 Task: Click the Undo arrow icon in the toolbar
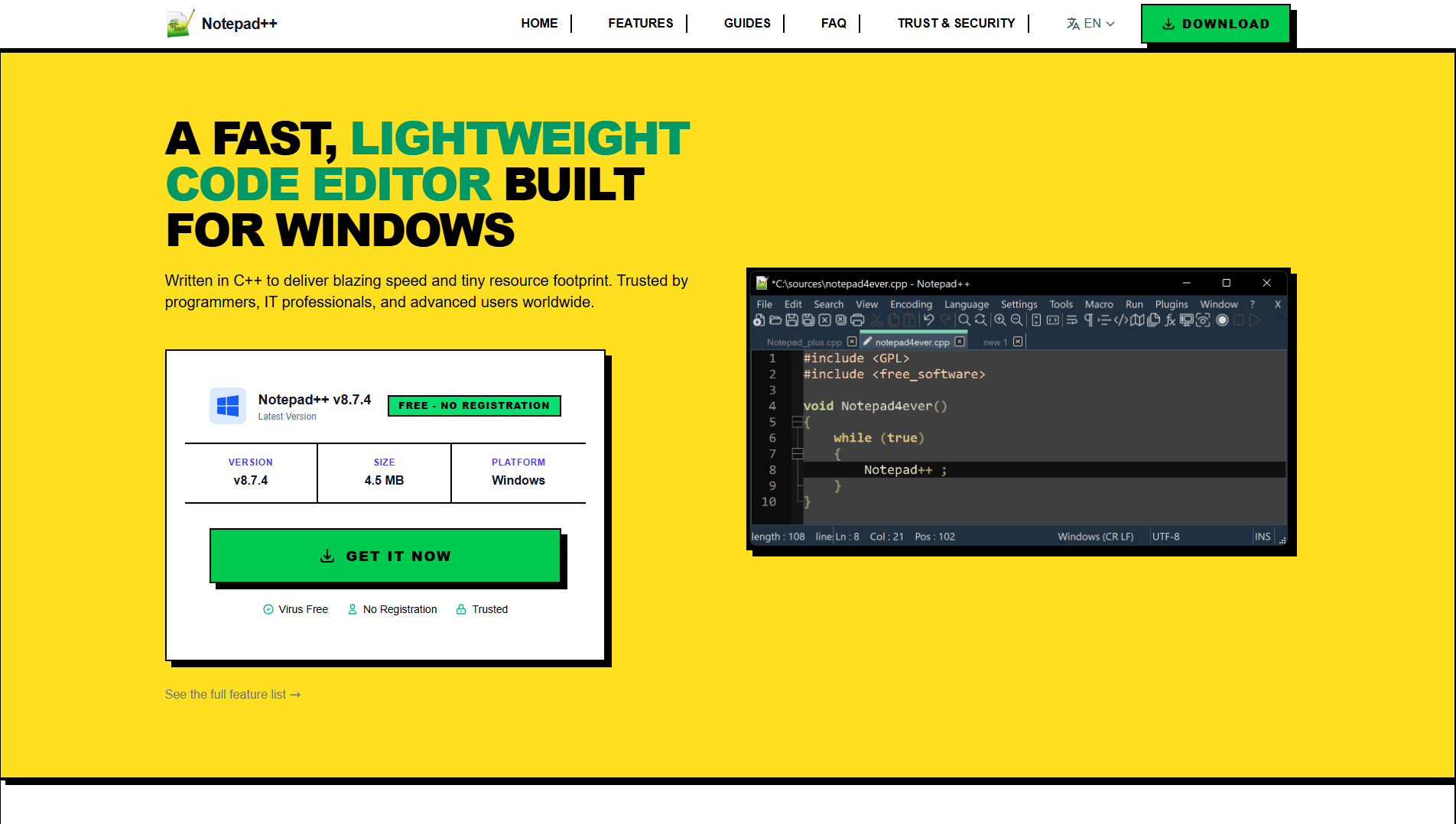coord(929,320)
